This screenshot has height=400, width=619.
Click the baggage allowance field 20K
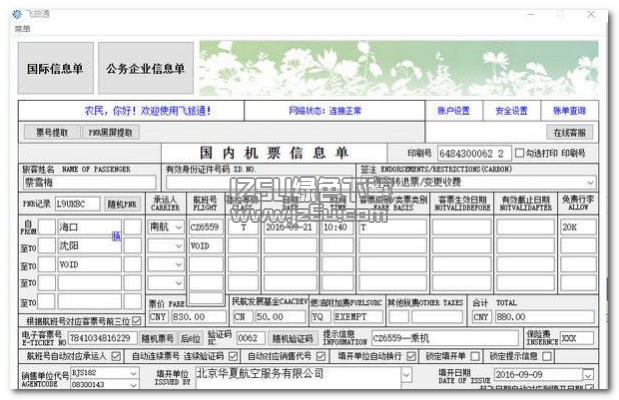(578, 227)
